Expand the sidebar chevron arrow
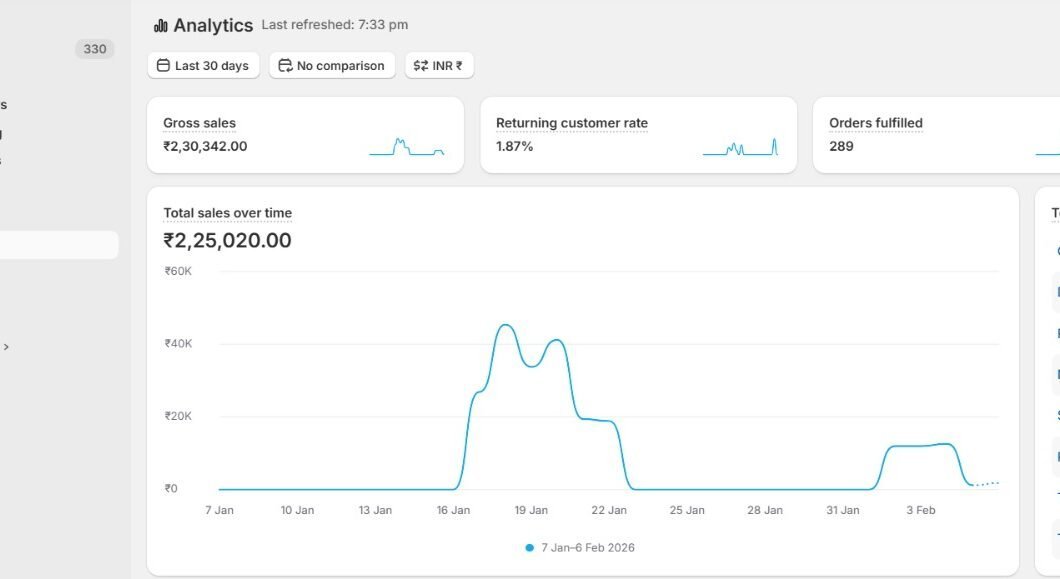This screenshot has height=579, width=1060. point(6,347)
